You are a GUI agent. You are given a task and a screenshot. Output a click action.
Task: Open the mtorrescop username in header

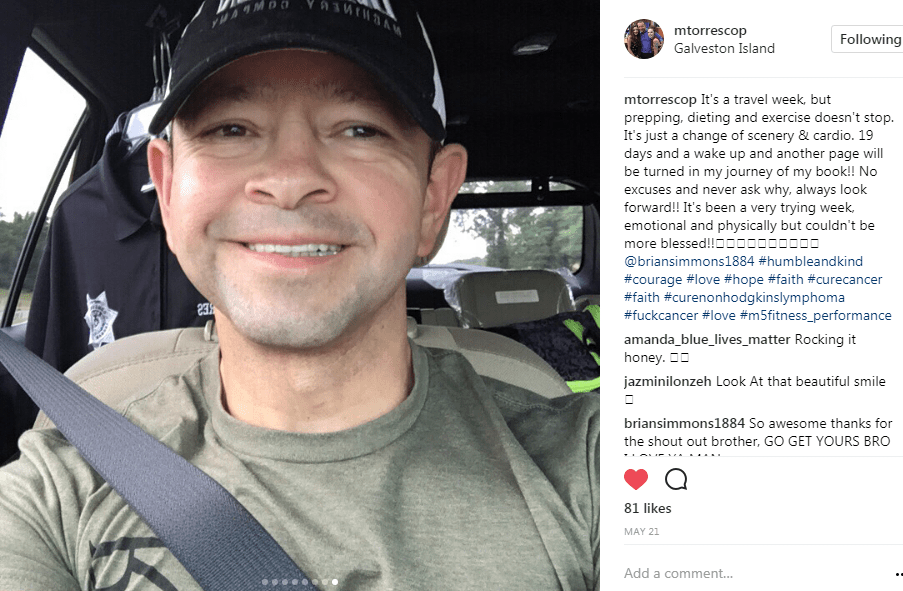pyautogui.click(x=710, y=30)
